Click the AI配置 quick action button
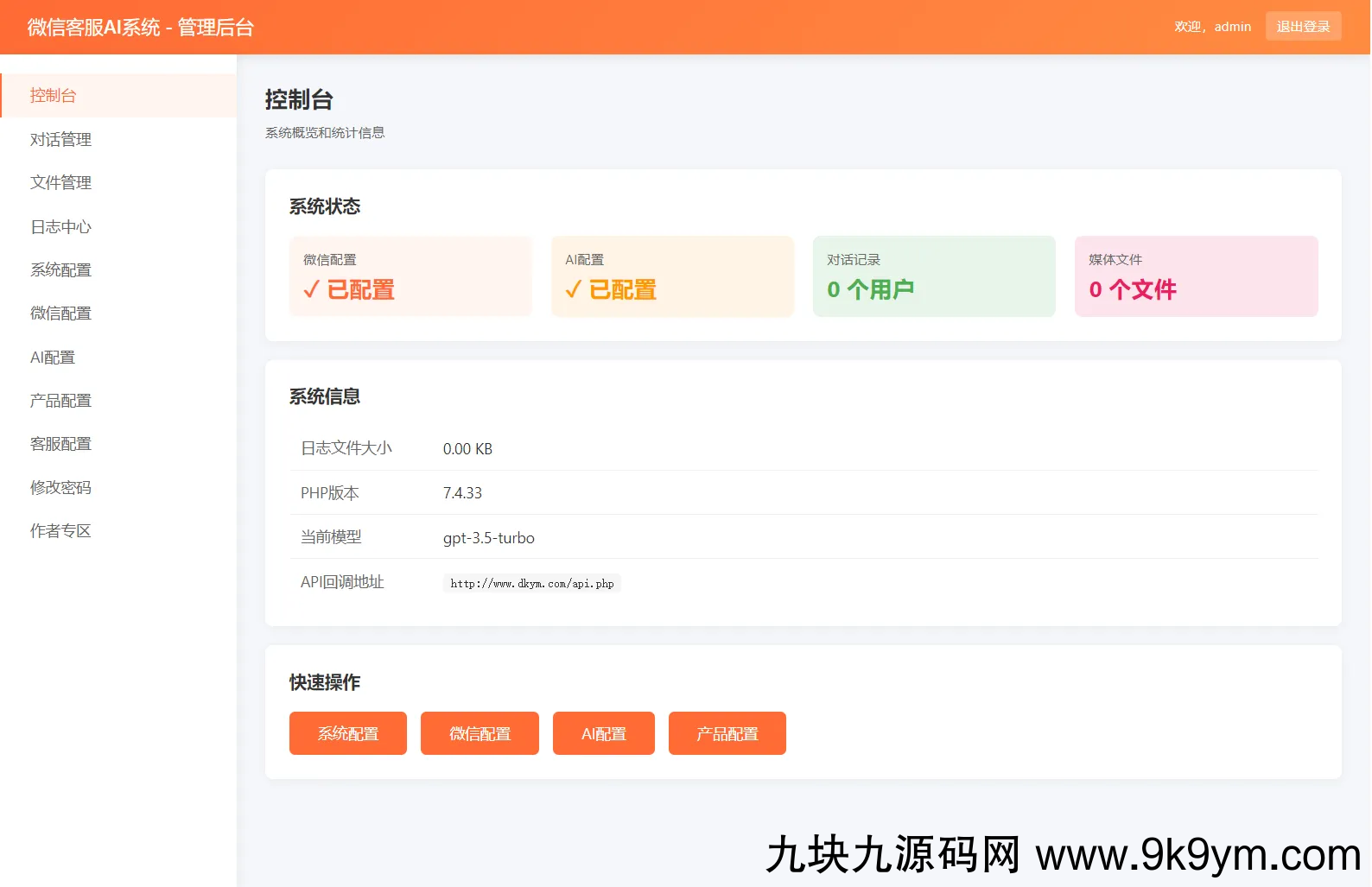 click(603, 733)
